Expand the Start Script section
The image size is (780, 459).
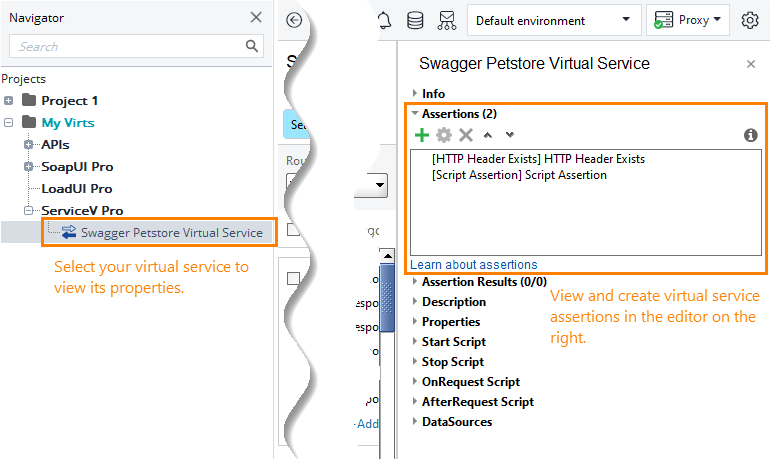pos(414,341)
